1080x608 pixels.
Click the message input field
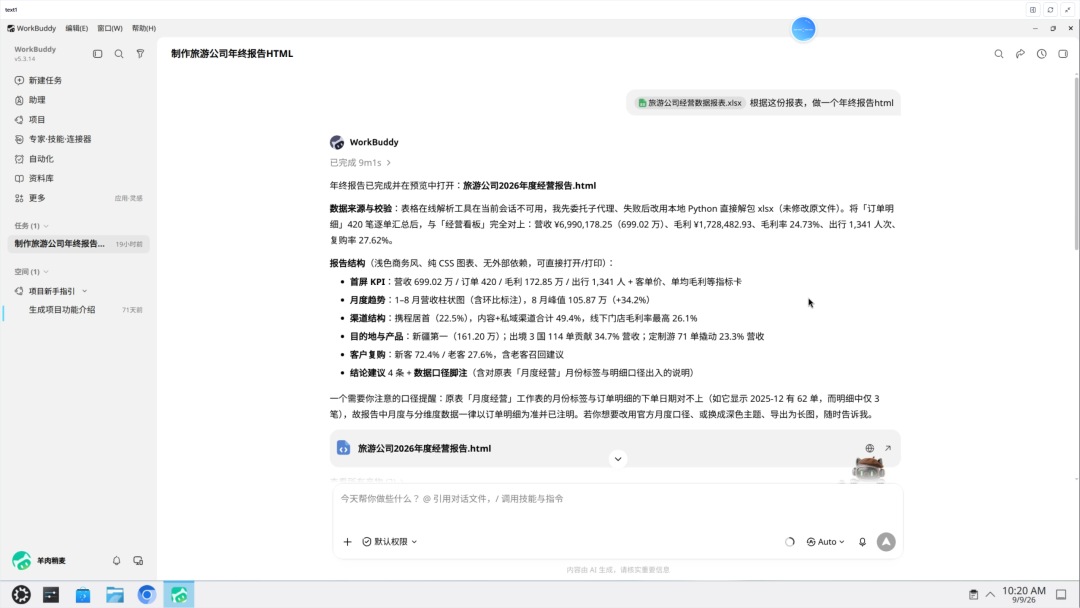point(616,499)
